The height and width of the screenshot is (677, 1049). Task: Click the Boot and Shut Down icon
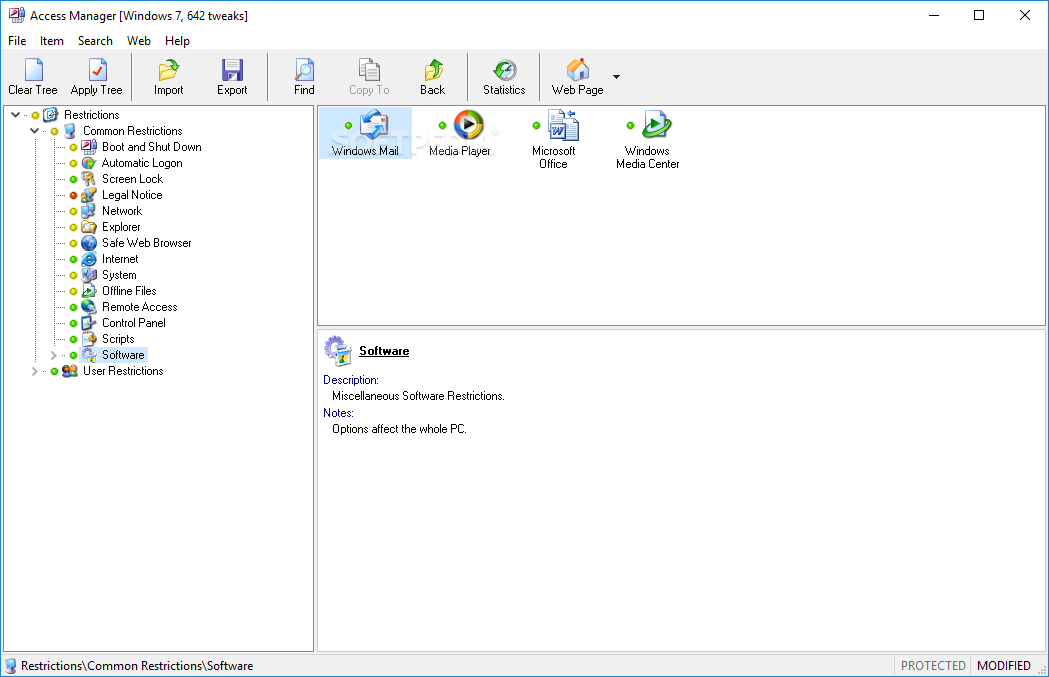(x=89, y=147)
